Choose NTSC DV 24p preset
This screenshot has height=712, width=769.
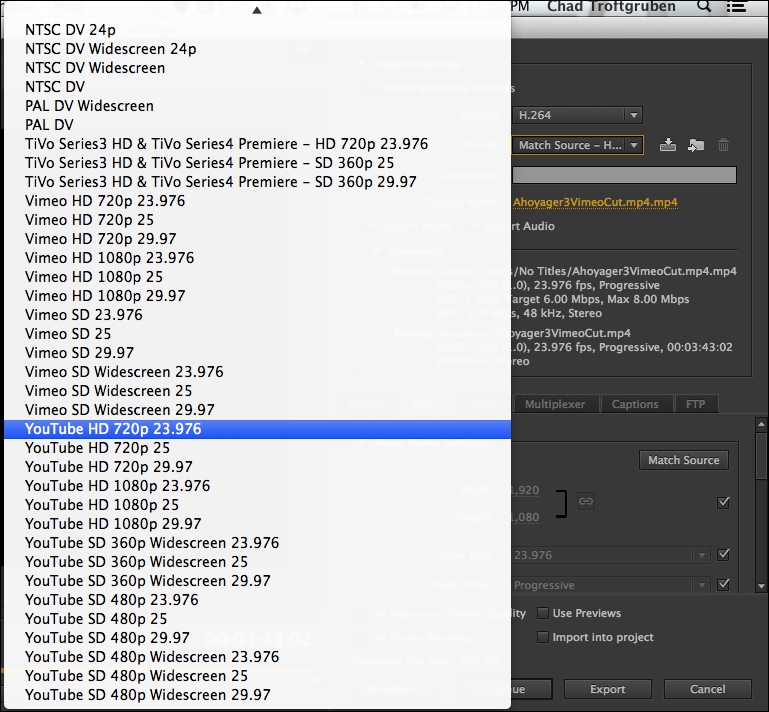(x=257, y=30)
